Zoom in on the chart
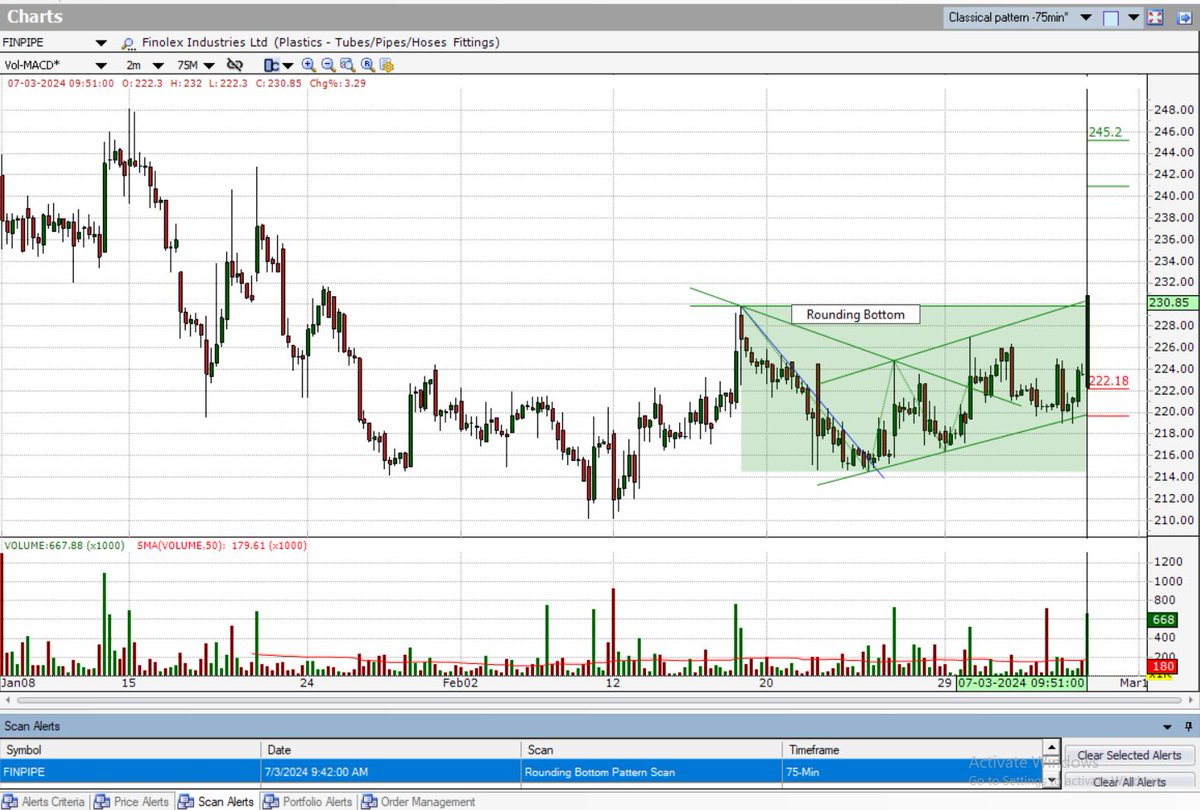Screen dimensions: 1200x810 (x=308, y=65)
